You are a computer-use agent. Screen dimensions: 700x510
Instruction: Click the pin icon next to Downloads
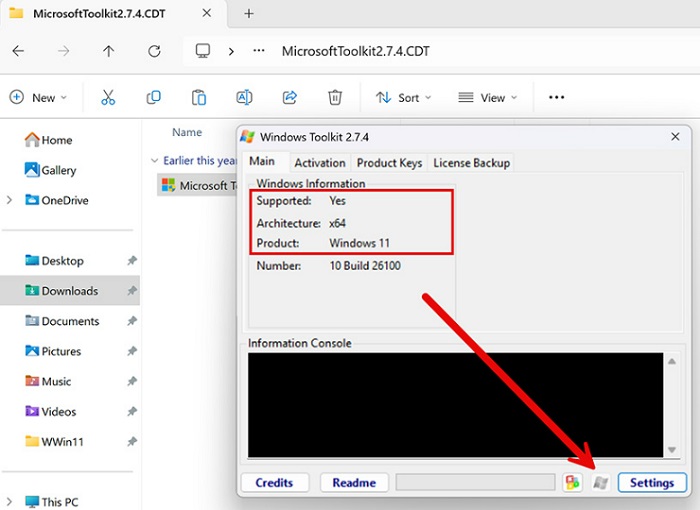(132, 291)
